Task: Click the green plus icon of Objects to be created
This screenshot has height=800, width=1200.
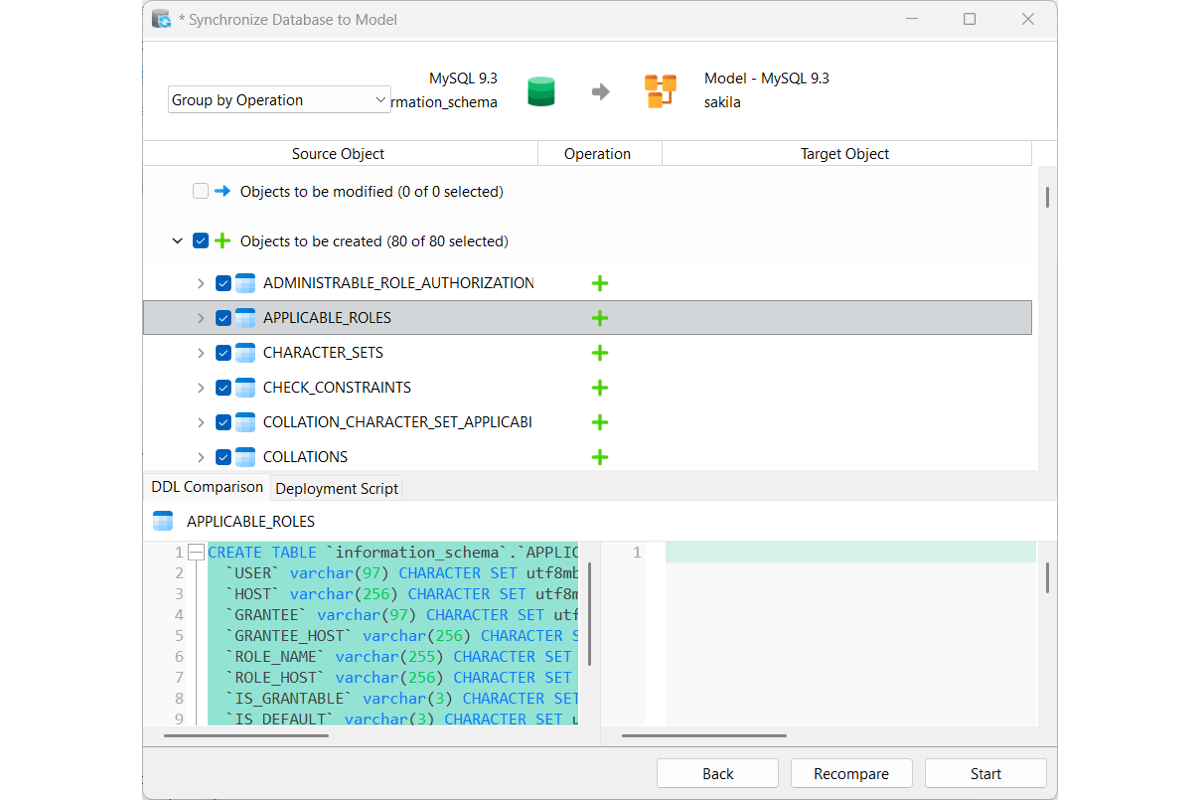Action: pos(222,241)
